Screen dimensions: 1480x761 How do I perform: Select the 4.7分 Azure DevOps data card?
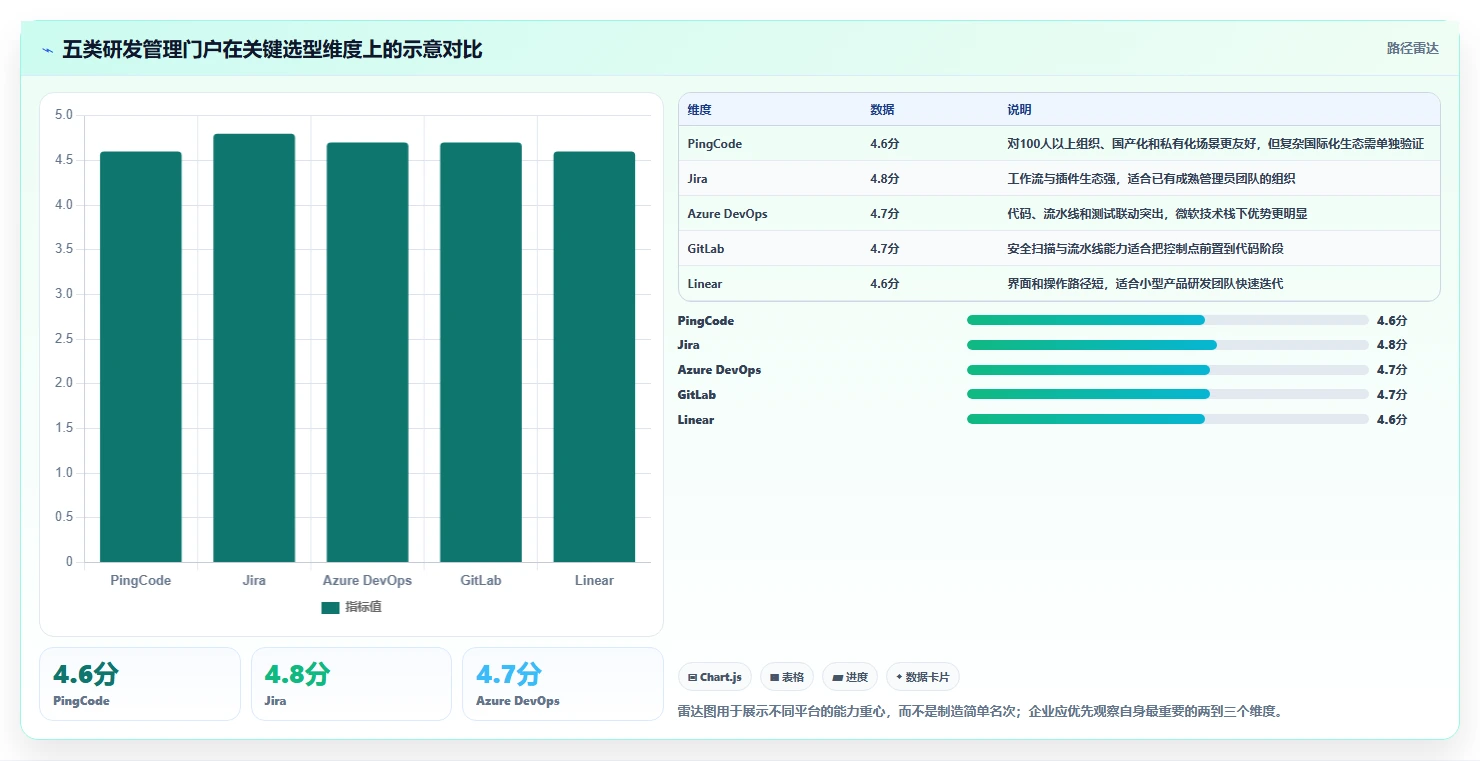[562, 684]
